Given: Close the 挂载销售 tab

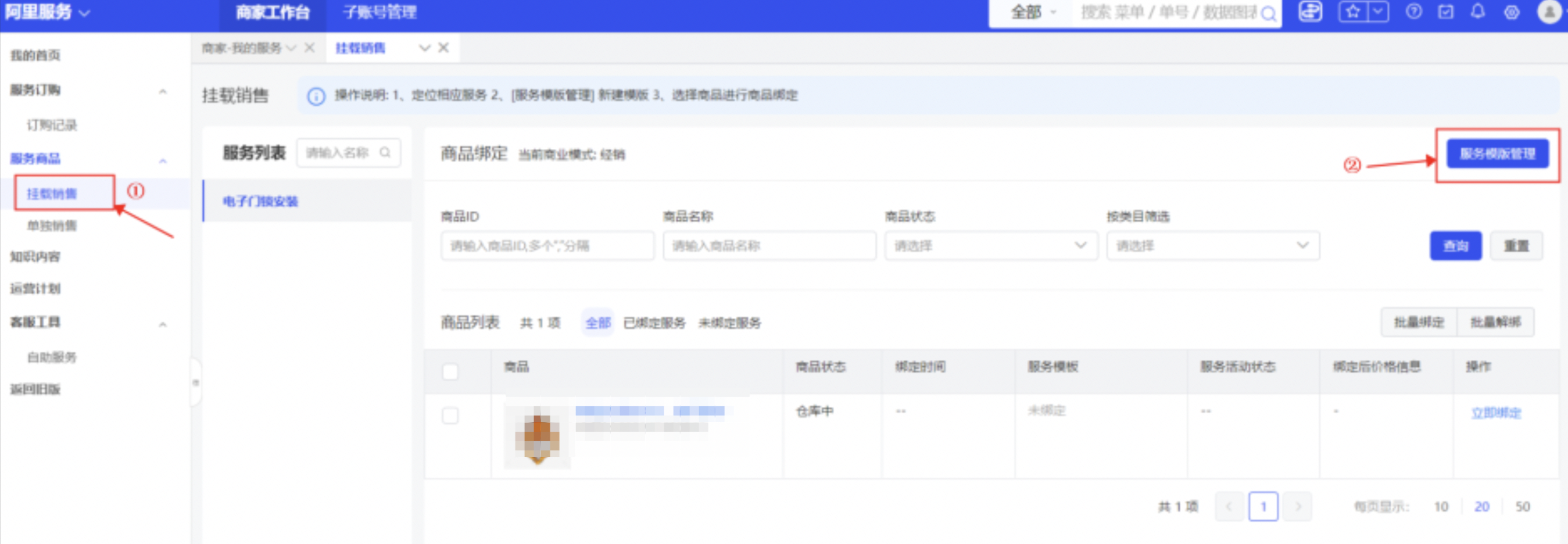Looking at the screenshot, I should click(444, 48).
